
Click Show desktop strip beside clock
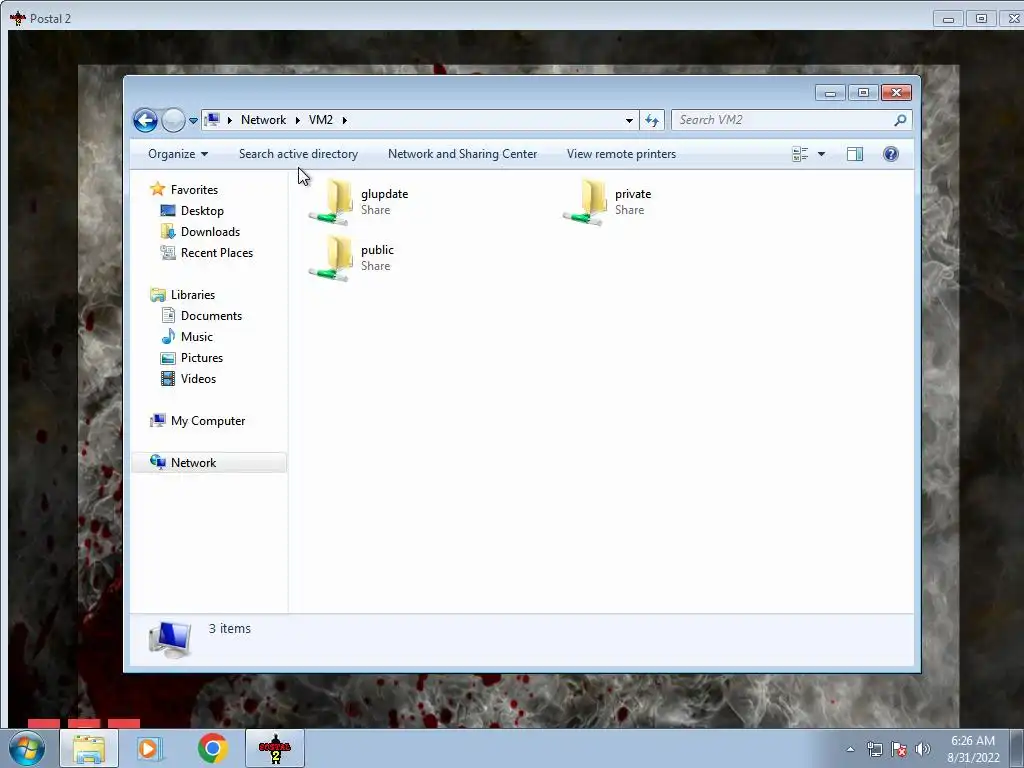(x=1016, y=749)
